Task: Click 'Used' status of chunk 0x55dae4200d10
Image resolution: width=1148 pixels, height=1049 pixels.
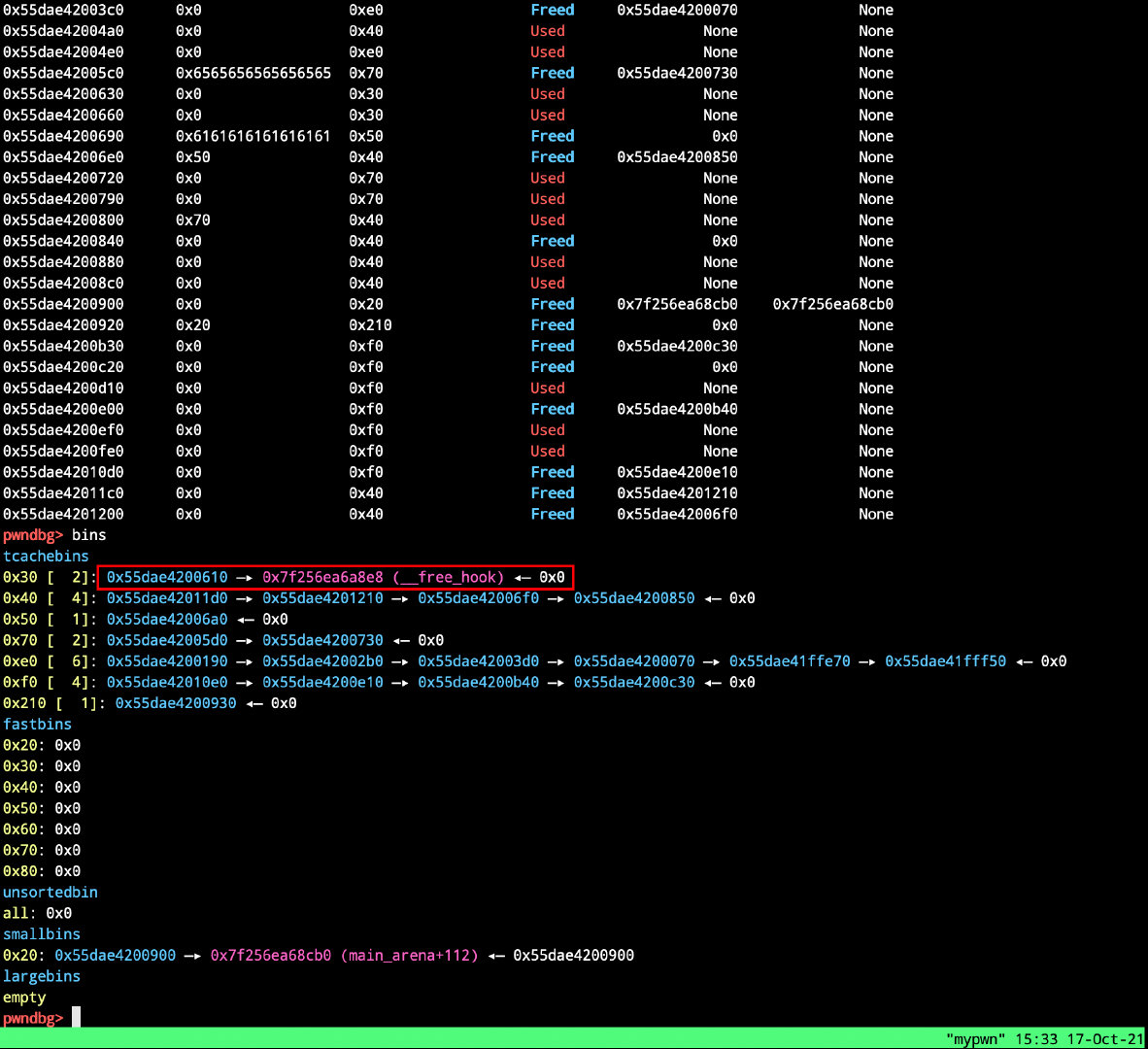Action: pyautogui.click(x=548, y=388)
